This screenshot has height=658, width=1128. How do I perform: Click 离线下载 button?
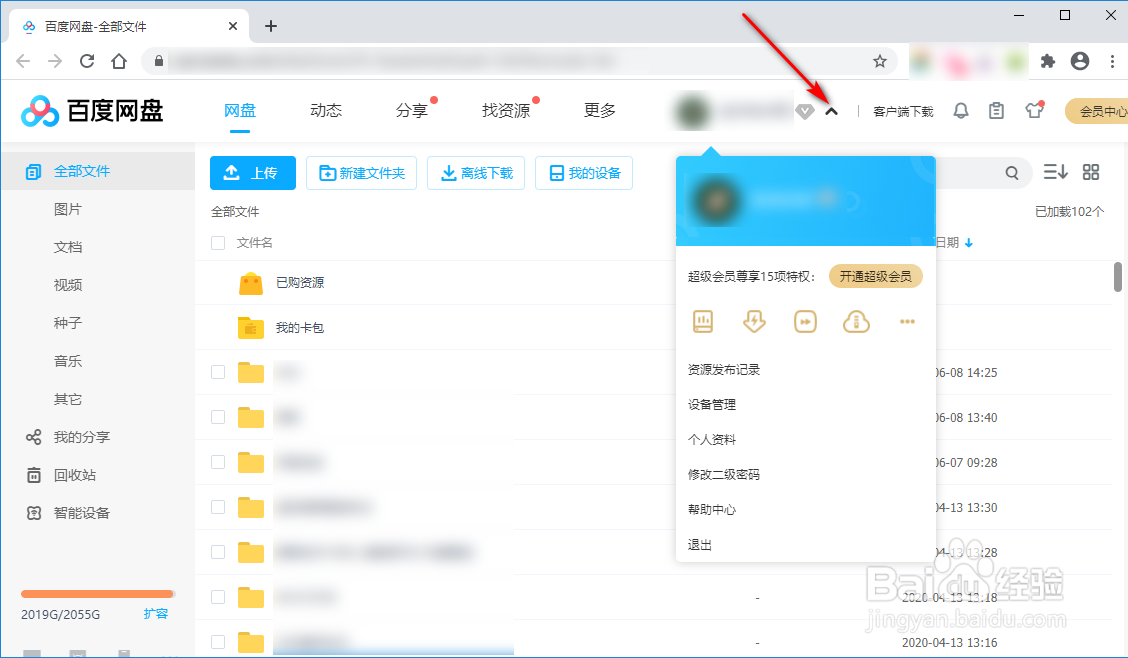(x=476, y=173)
